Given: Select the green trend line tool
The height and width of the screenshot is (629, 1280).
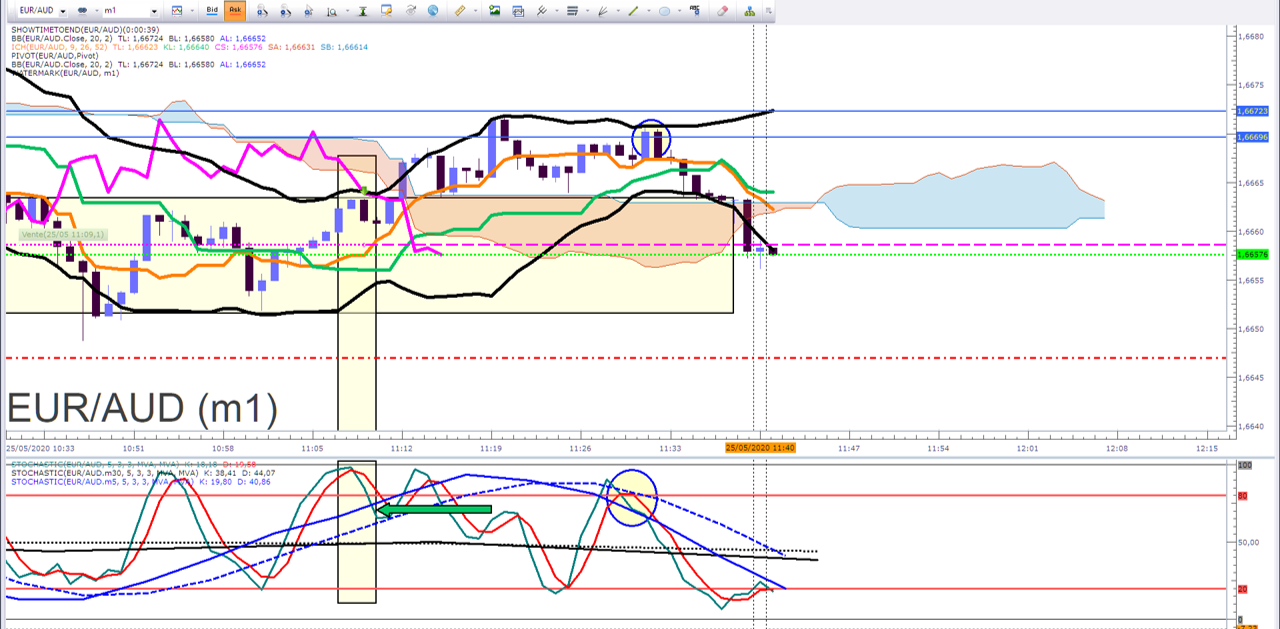Looking at the screenshot, I should tap(632, 10).
